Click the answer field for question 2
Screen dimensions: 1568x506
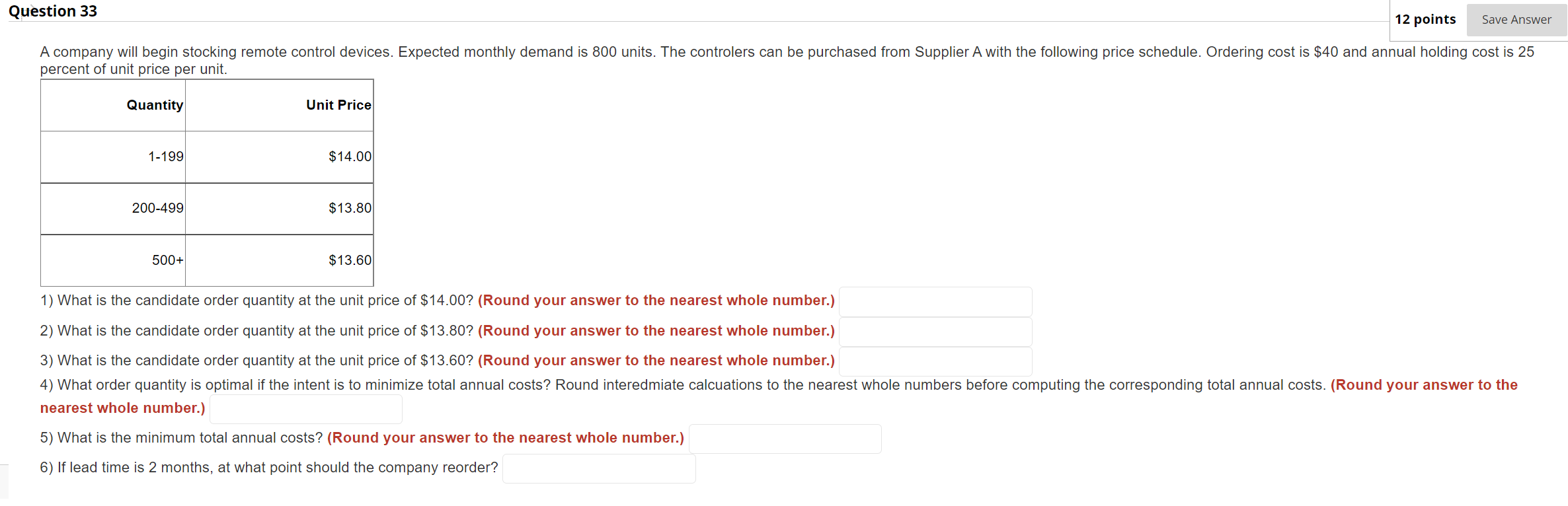[x=935, y=331]
